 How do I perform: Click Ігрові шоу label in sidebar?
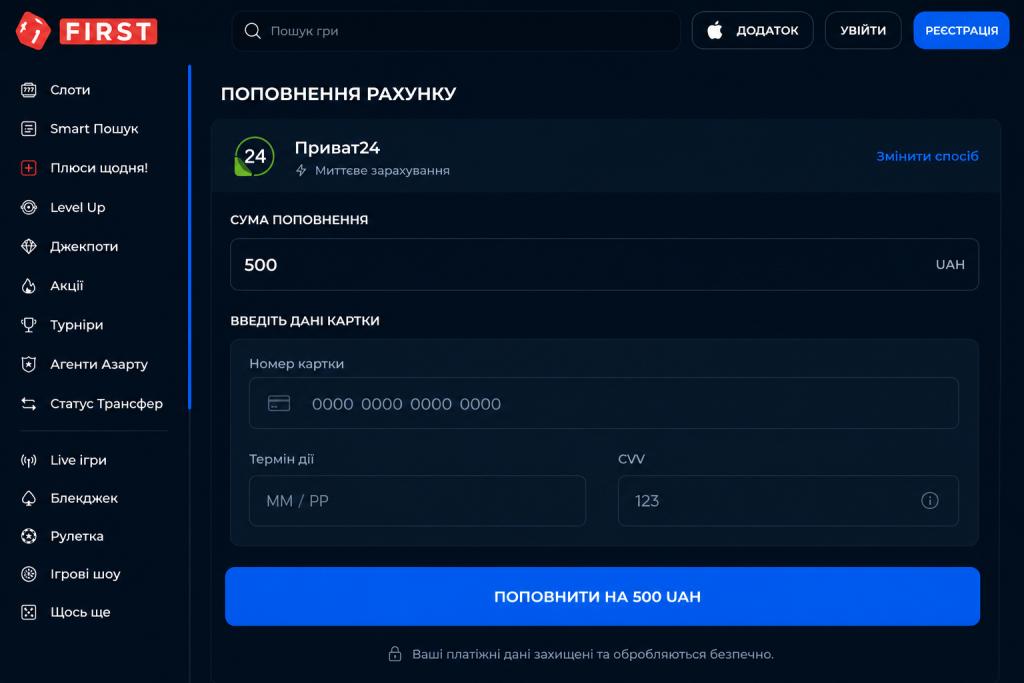[86, 574]
